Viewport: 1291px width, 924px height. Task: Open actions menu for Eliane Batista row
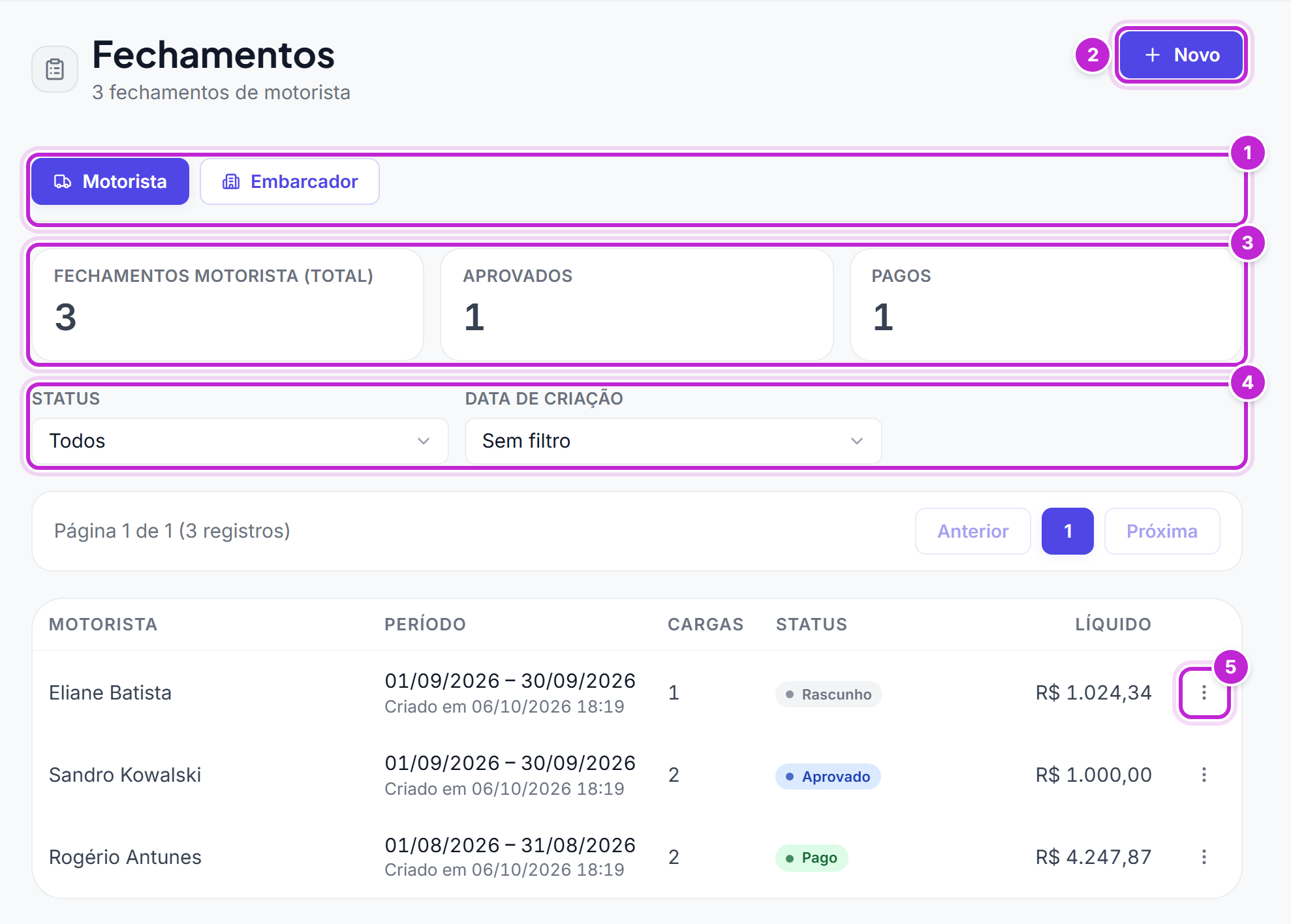(x=1204, y=692)
